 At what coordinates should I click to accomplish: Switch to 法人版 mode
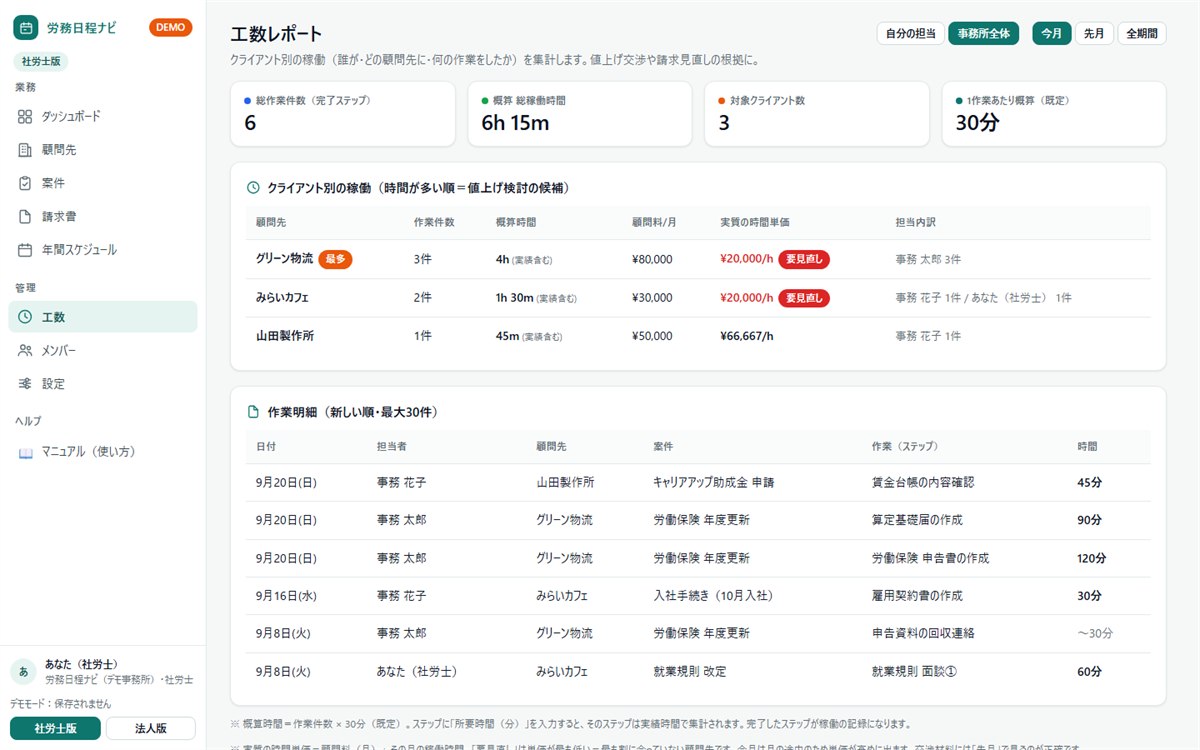(x=151, y=728)
